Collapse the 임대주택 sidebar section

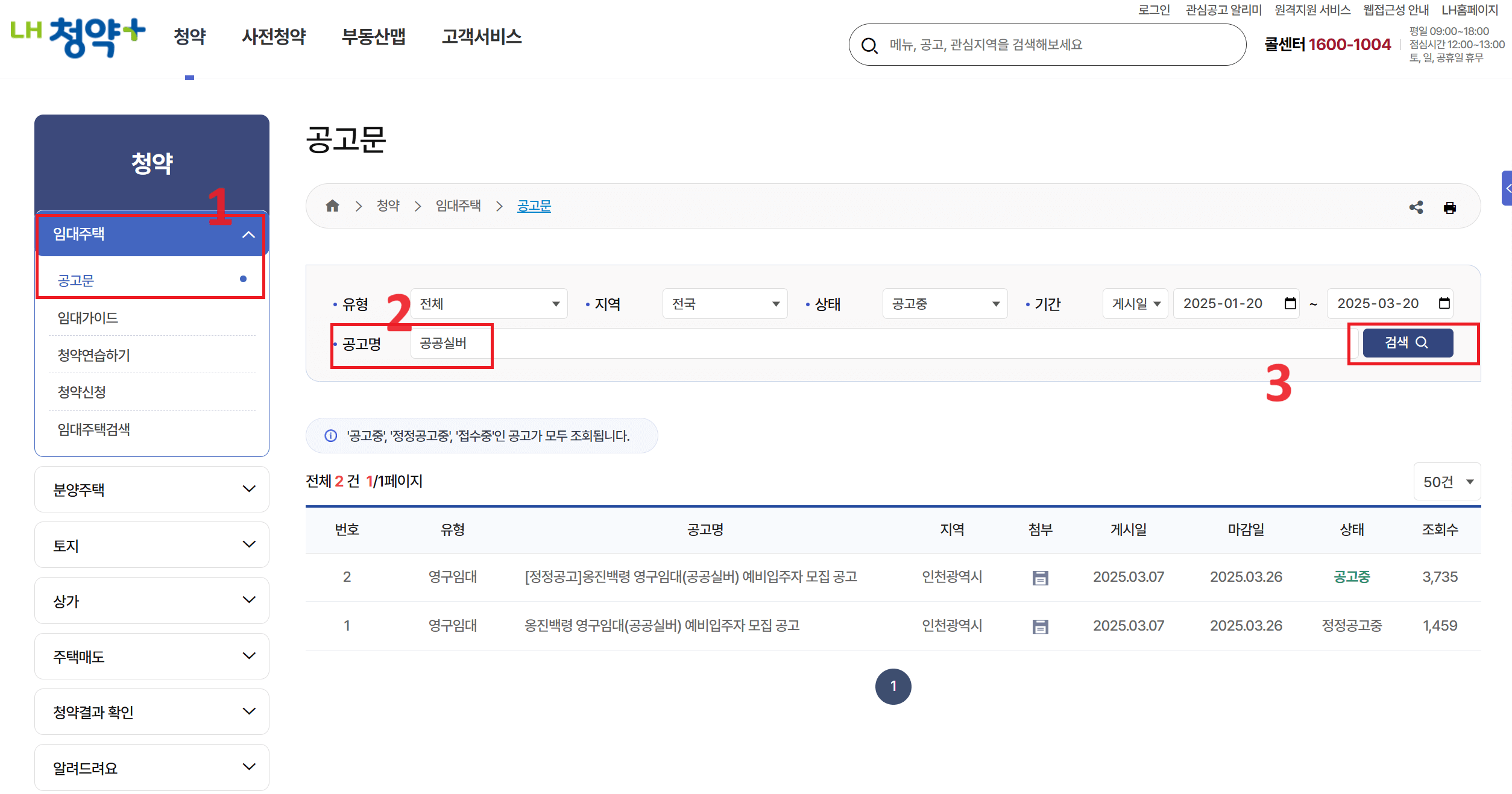[249, 235]
